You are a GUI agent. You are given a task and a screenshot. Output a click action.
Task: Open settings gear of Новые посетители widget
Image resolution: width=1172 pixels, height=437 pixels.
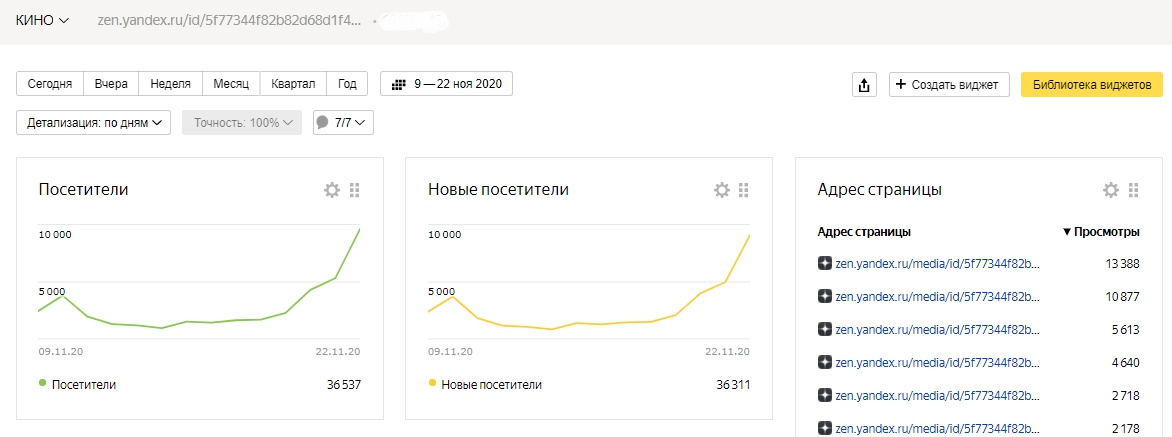click(721, 190)
